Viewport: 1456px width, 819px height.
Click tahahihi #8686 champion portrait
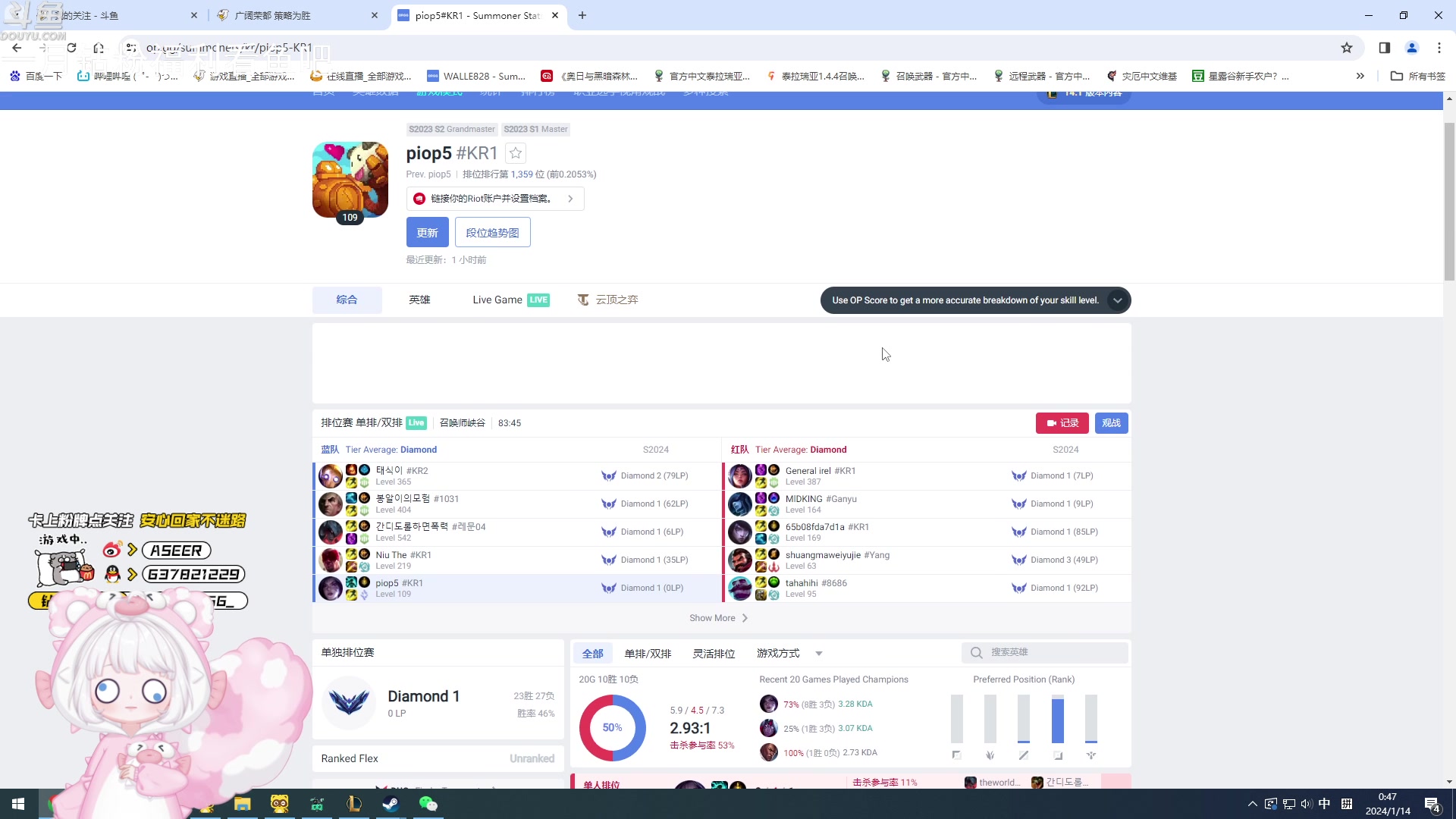pos(740,588)
